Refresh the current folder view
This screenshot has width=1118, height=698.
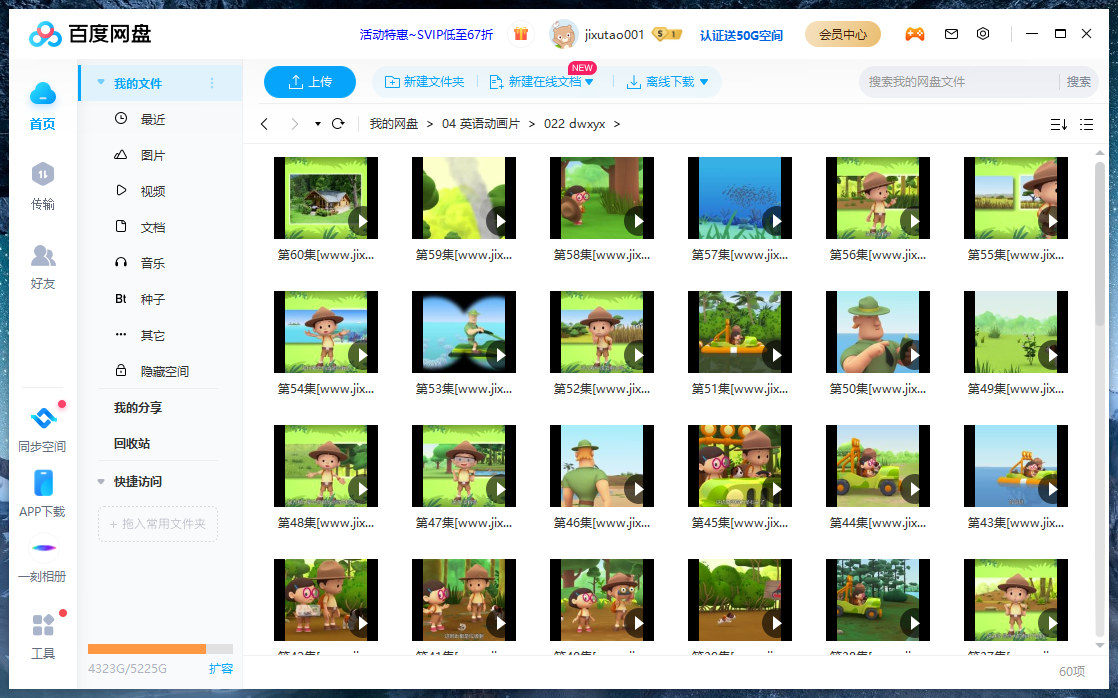339,124
